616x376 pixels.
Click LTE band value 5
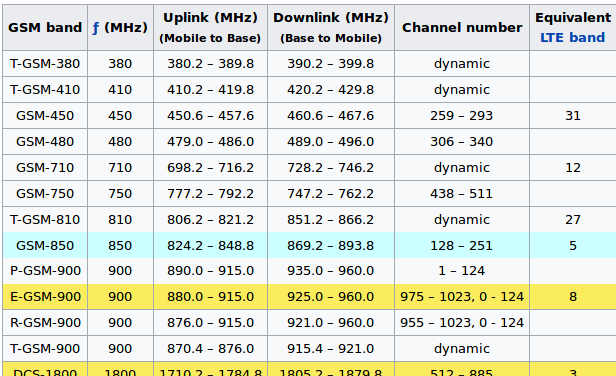573,245
